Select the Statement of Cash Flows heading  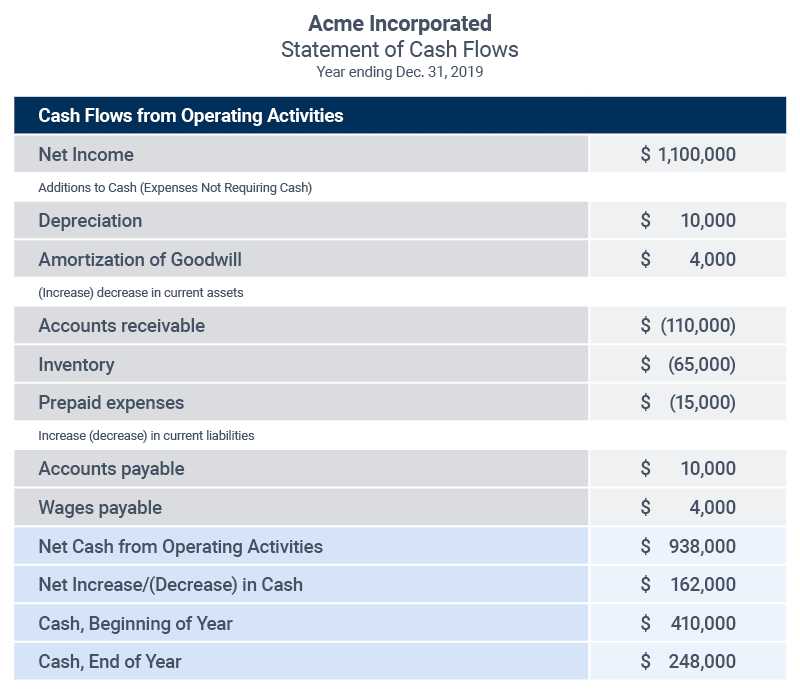400,49
